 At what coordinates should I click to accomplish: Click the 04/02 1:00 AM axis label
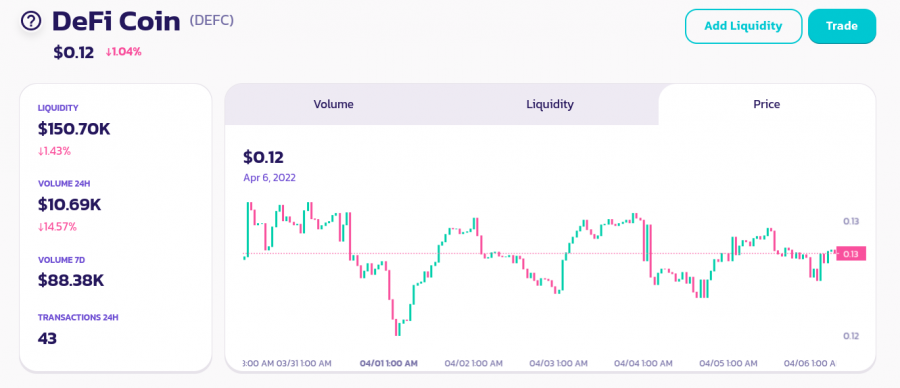click(x=474, y=363)
